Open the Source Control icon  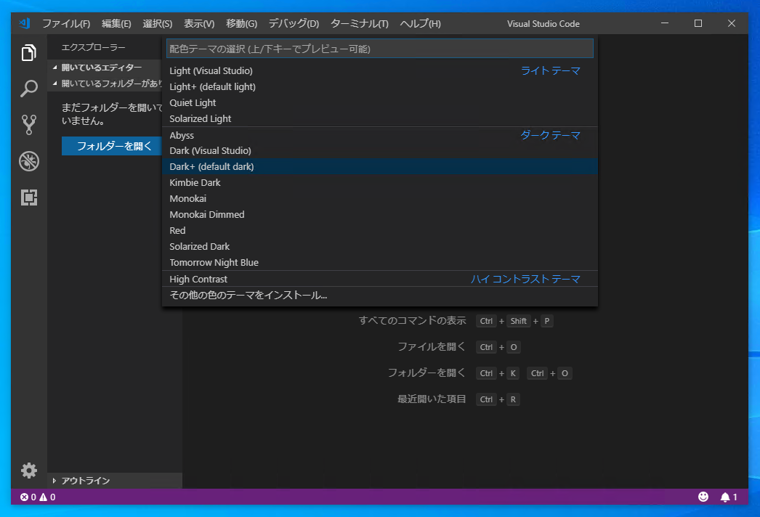pos(29,125)
